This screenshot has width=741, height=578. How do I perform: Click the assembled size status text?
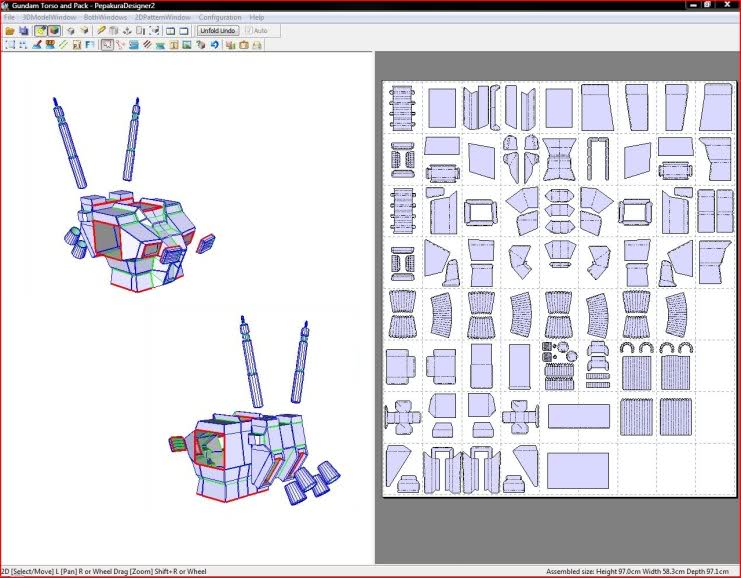pos(637,571)
